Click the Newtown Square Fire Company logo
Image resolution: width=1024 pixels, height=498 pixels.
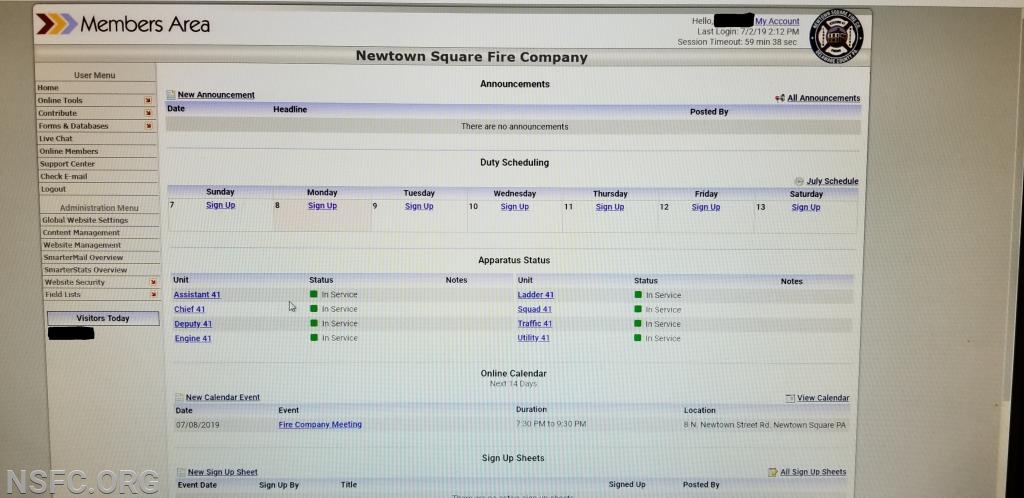836,36
